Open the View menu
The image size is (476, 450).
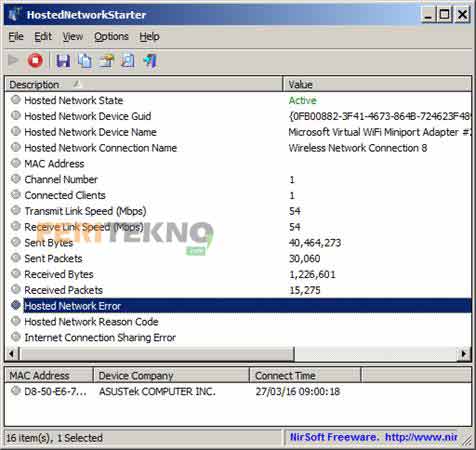coord(73,36)
